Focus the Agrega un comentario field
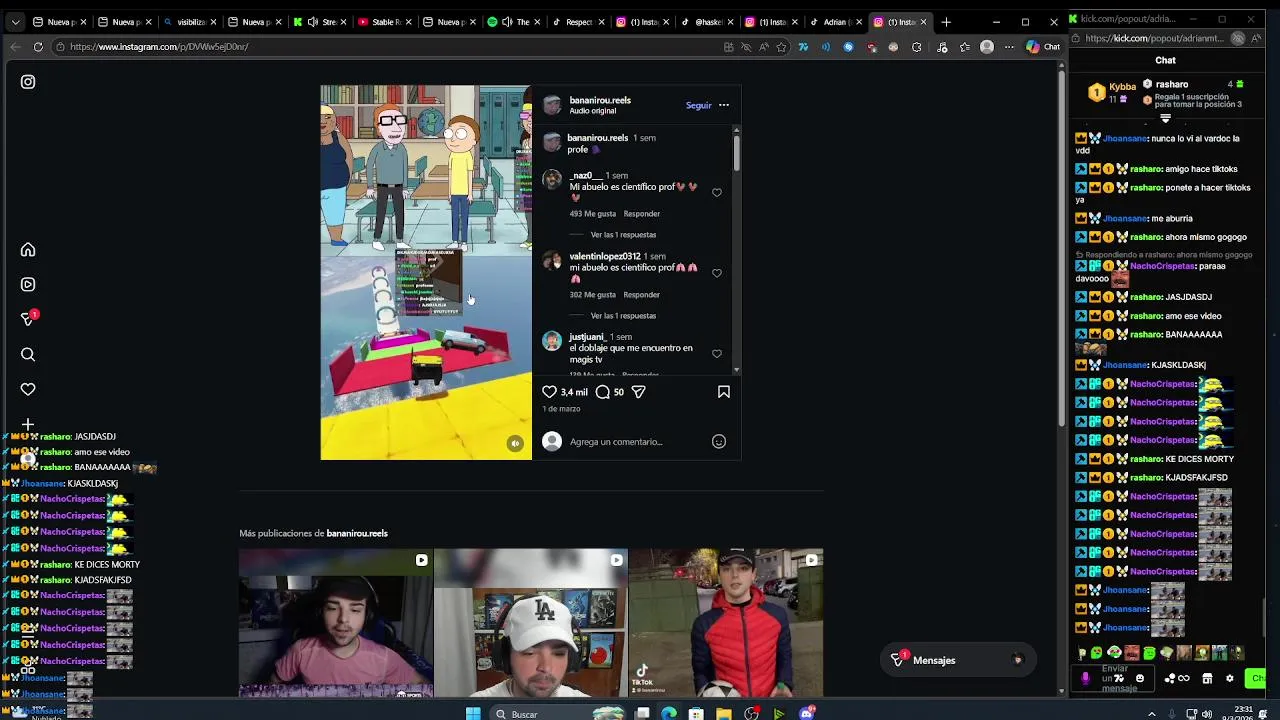The height and width of the screenshot is (720, 1280). [636, 441]
